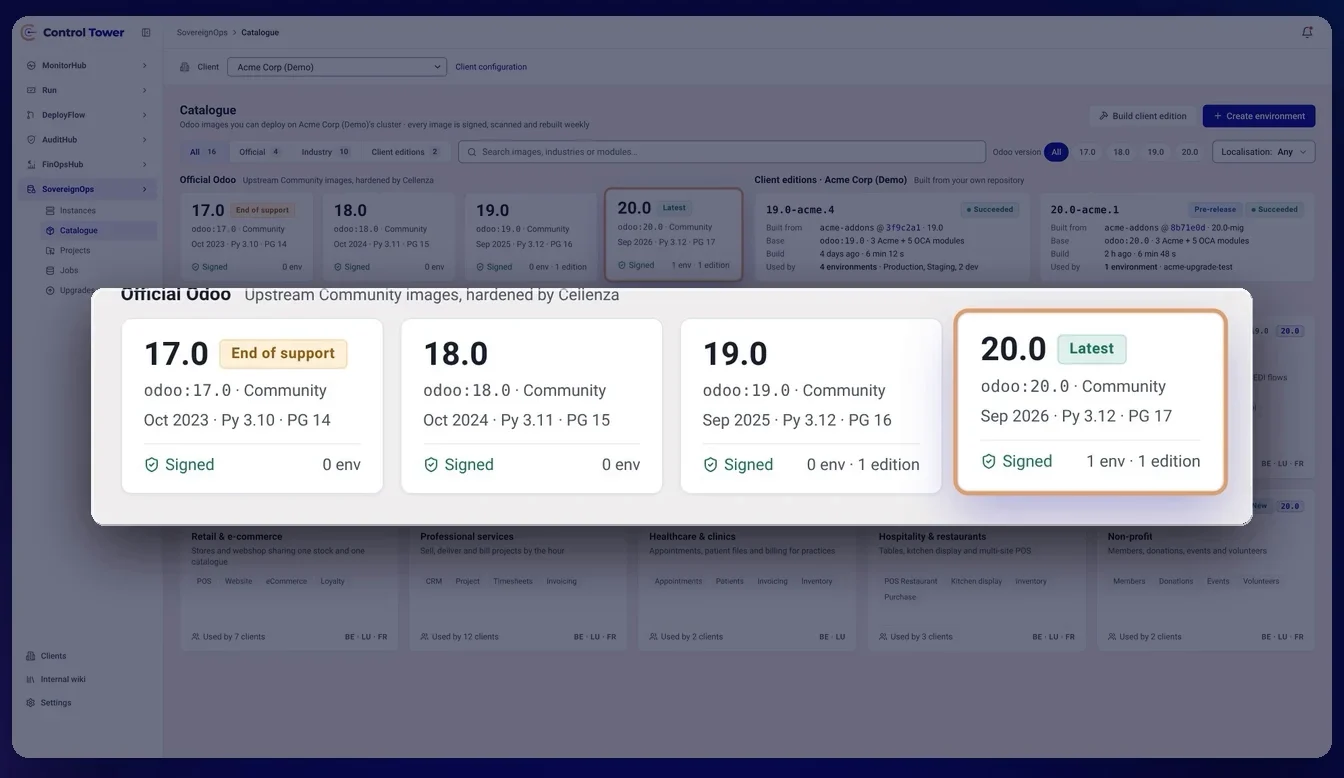Click the Instances server icon
Image resolution: width=1344 pixels, height=778 pixels.
(x=50, y=211)
